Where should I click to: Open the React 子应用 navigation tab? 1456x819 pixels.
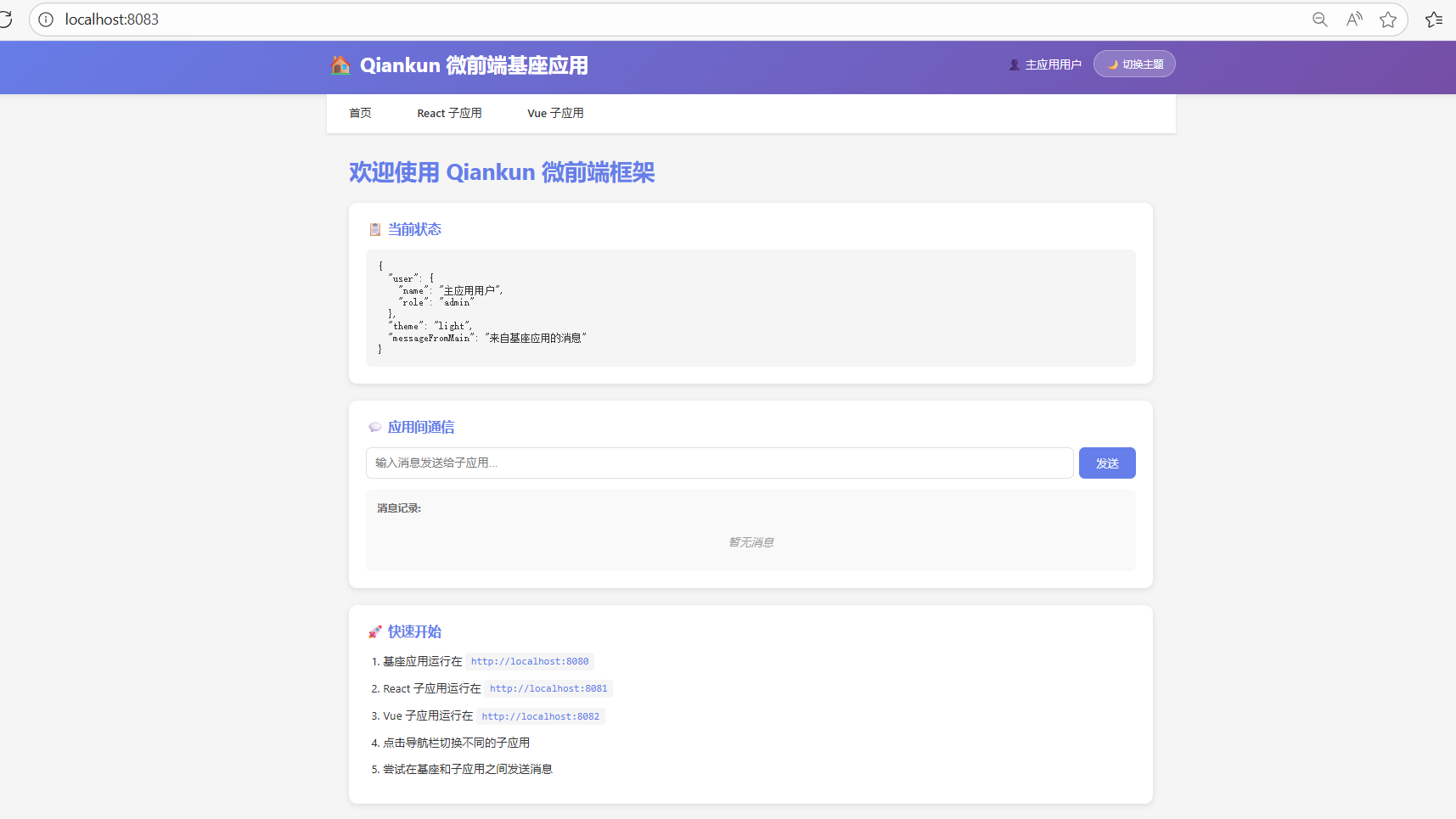point(449,113)
